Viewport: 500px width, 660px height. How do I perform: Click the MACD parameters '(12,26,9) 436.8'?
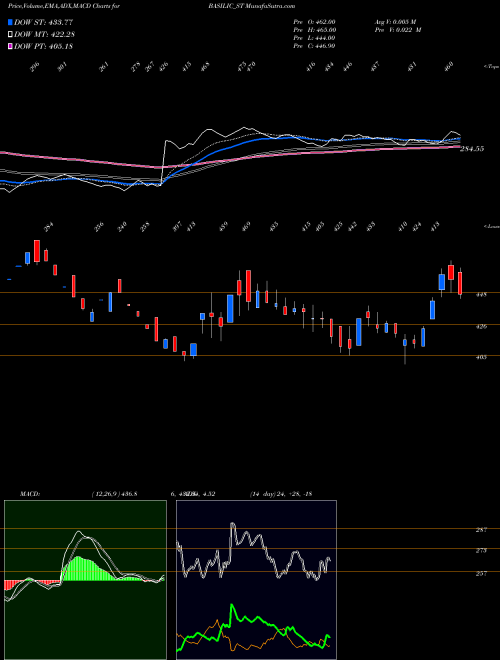tap(114, 494)
